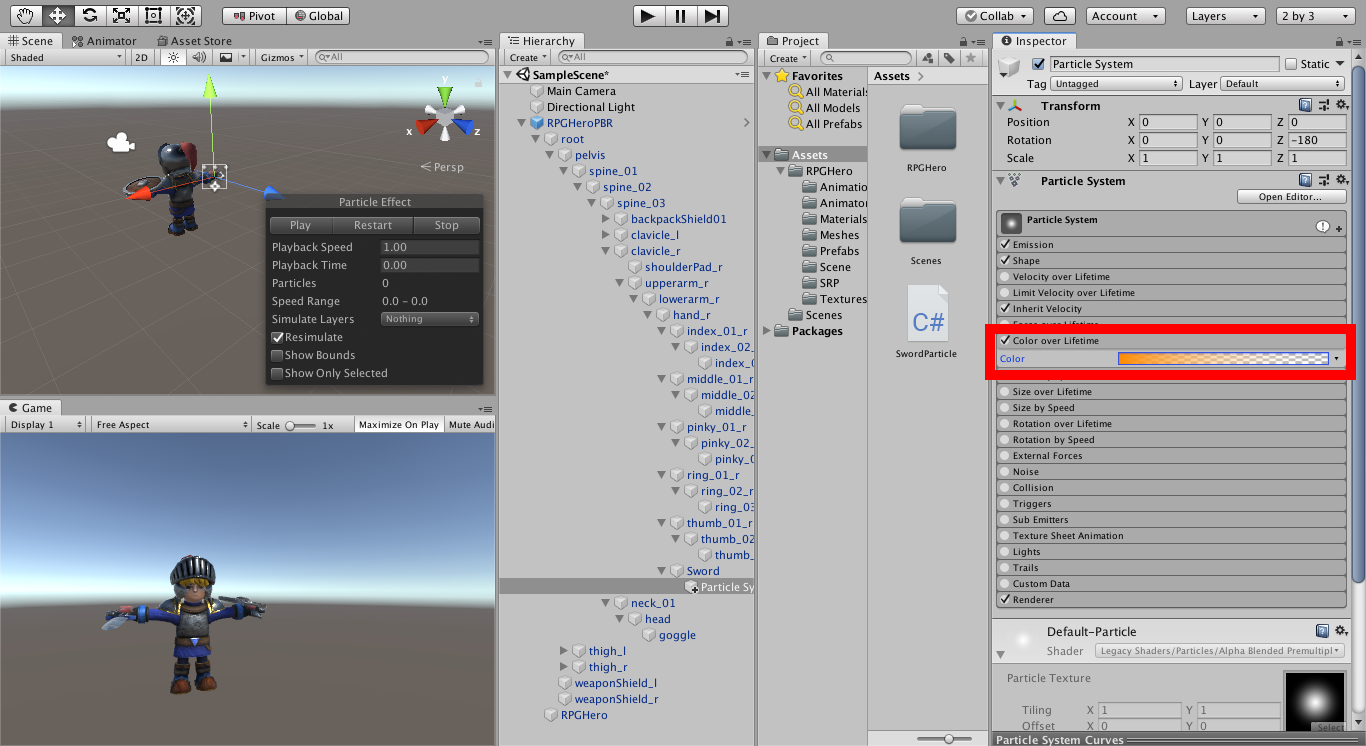Click the Color over Lifetime gradient swatch

point(1224,358)
